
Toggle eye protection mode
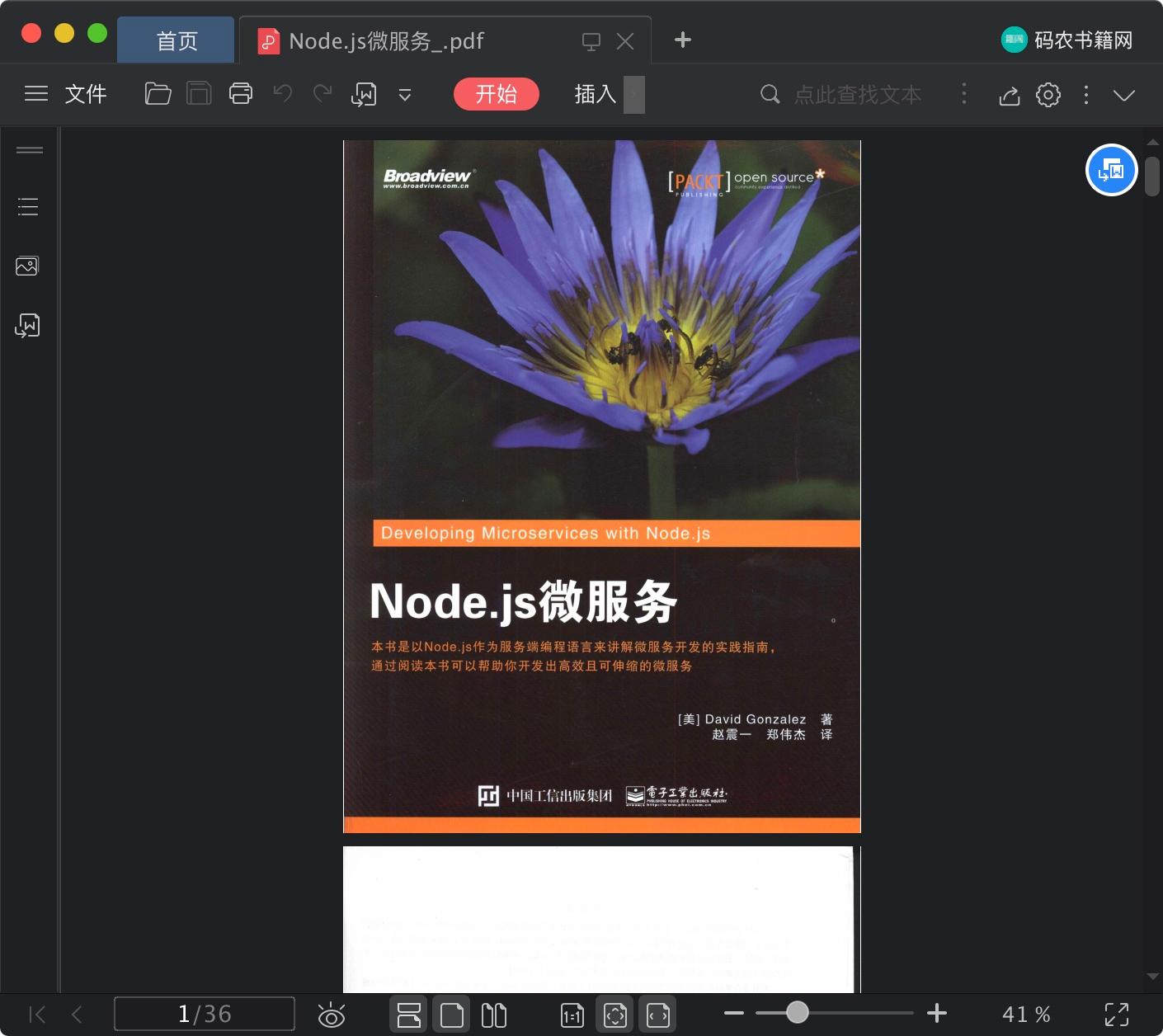[x=331, y=1015]
